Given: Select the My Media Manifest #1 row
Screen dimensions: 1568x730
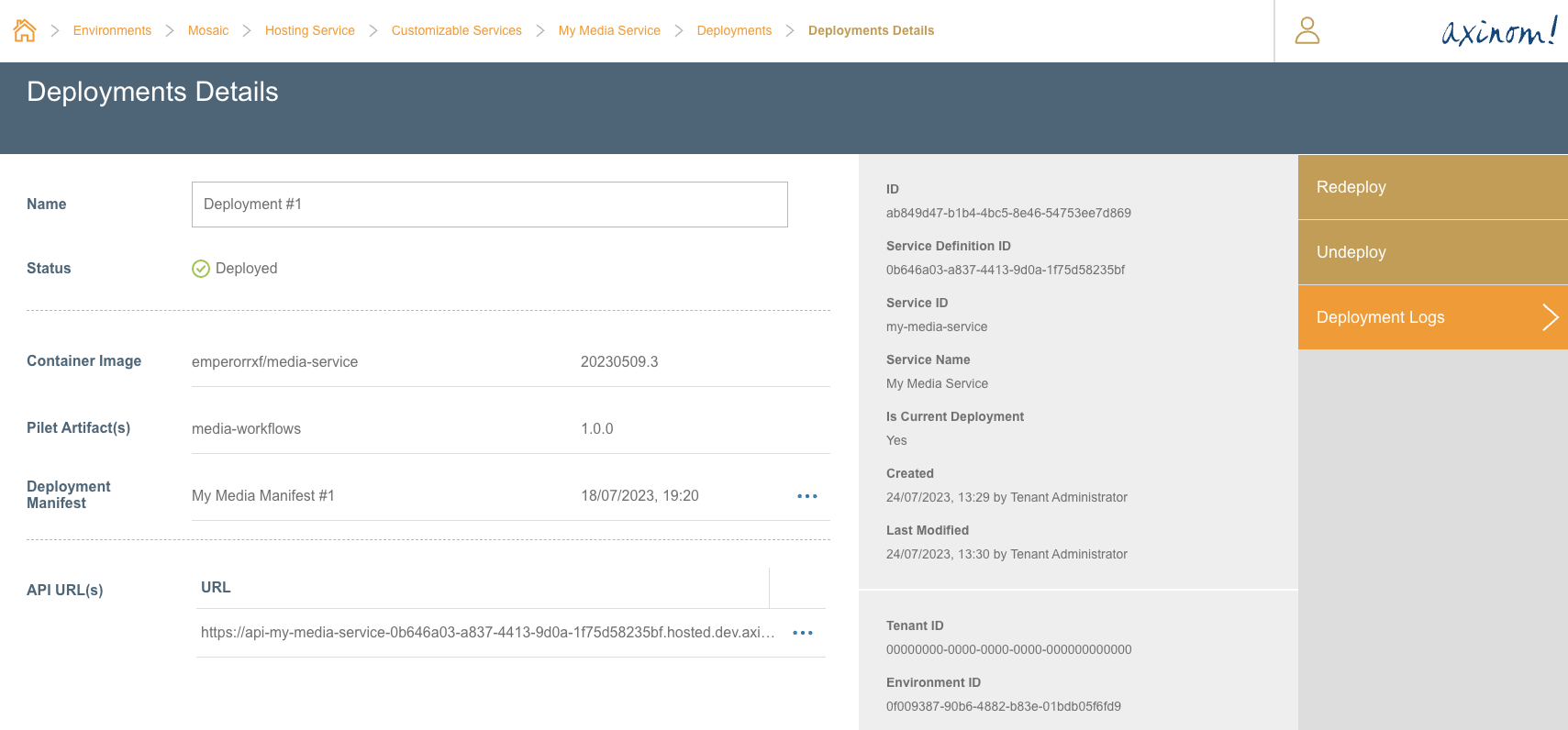Looking at the screenshot, I should coord(263,496).
